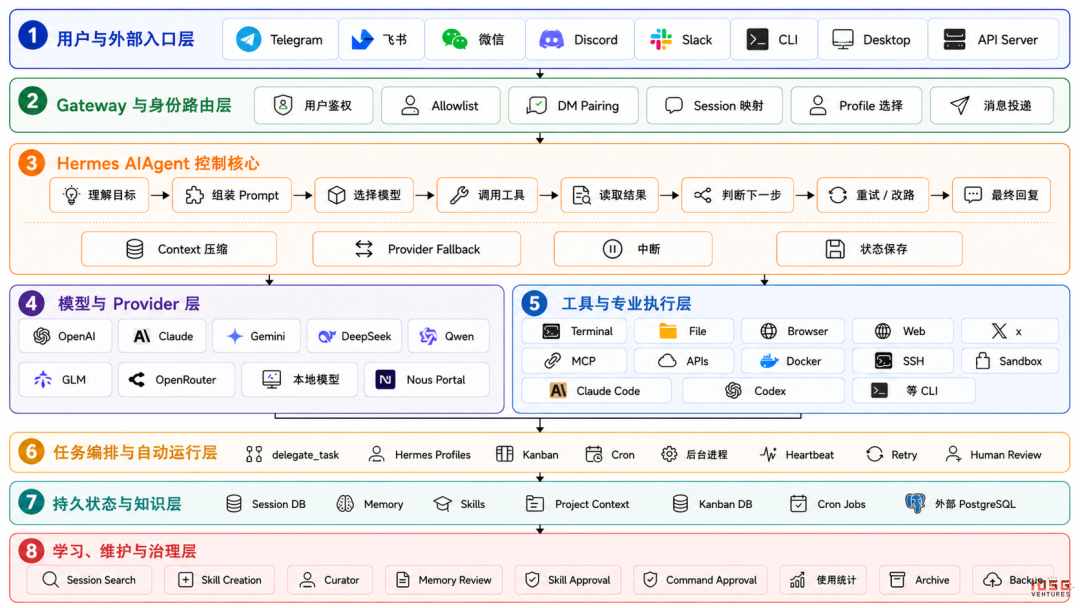Click the API Server icon
Viewport: 1080px width, 608px height.
tap(954, 39)
